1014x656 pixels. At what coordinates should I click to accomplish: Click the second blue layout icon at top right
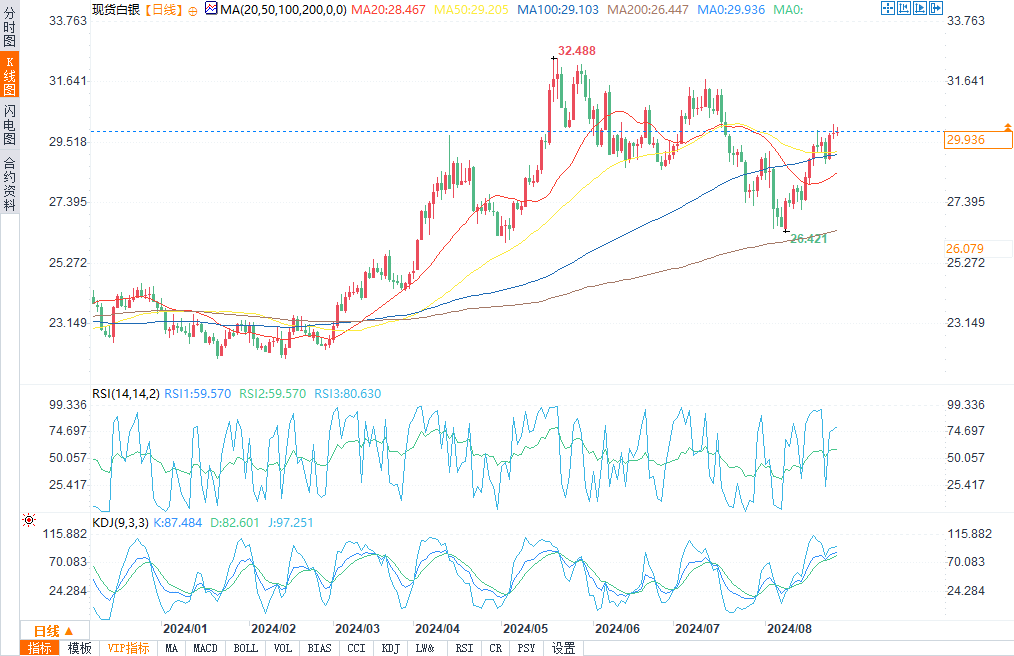coord(904,8)
